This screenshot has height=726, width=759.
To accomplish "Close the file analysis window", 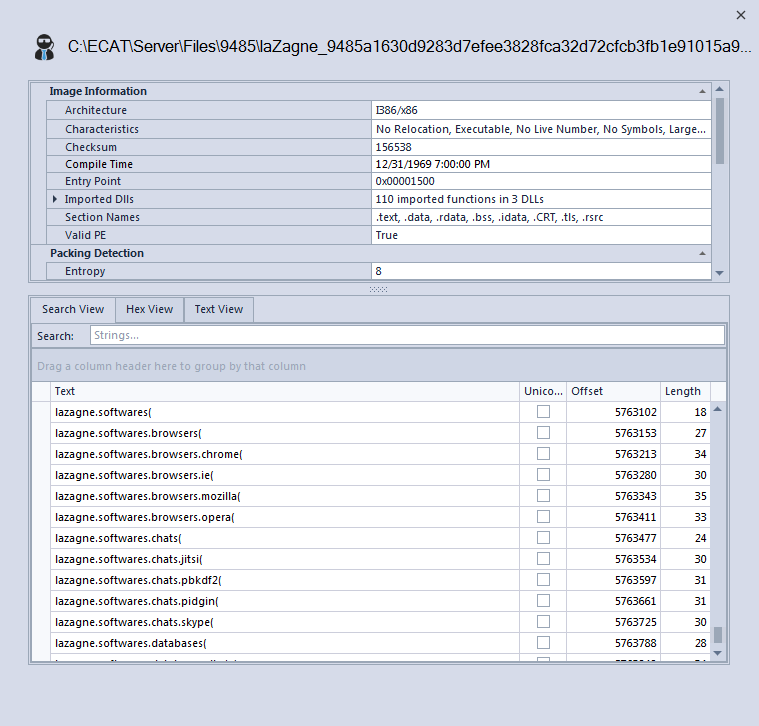I will click(x=740, y=15).
